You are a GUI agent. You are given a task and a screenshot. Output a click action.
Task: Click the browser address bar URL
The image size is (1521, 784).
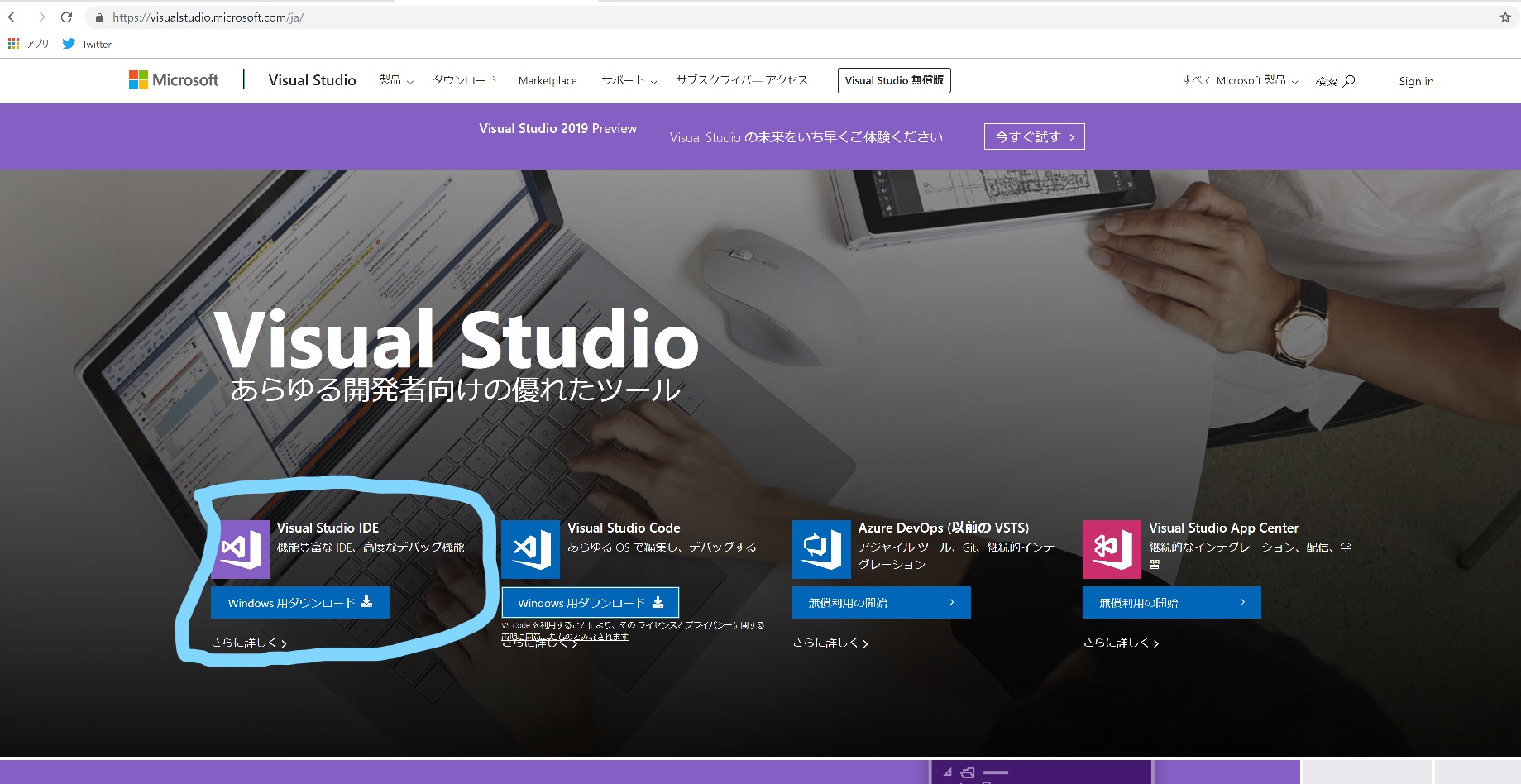(x=208, y=17)
